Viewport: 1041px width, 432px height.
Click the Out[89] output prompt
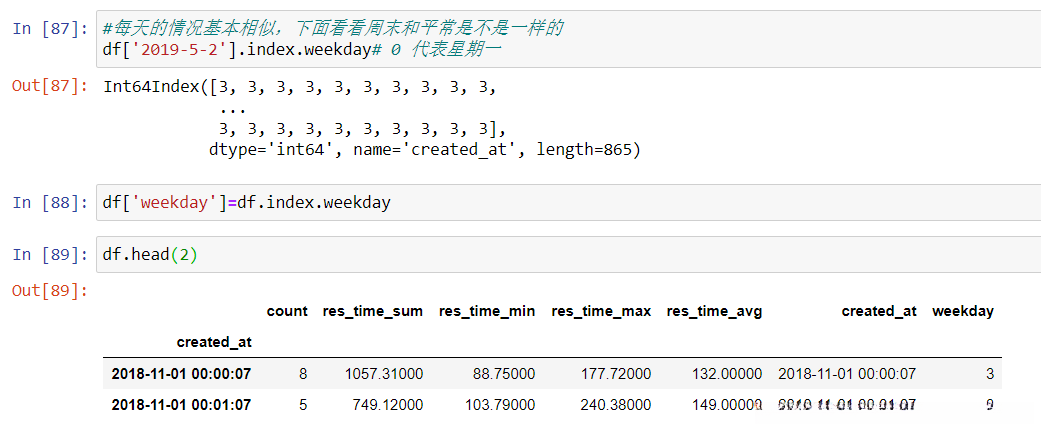pos(43,290)
